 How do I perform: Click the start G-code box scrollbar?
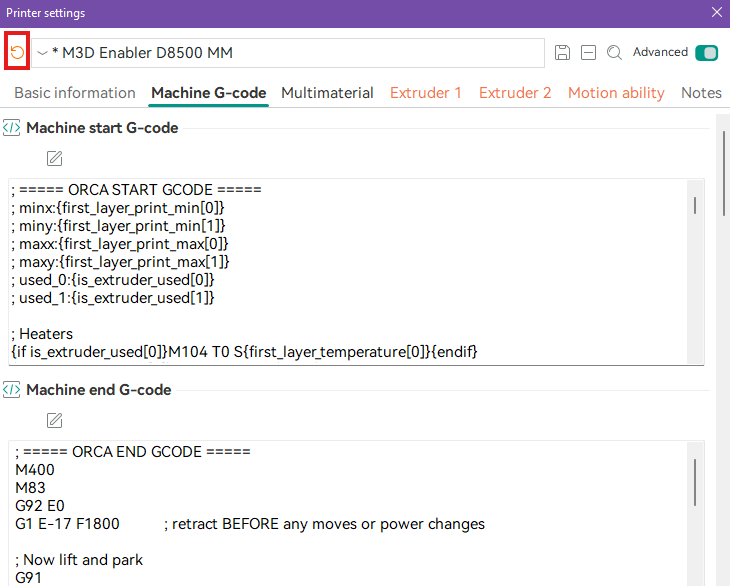point(694,205)
